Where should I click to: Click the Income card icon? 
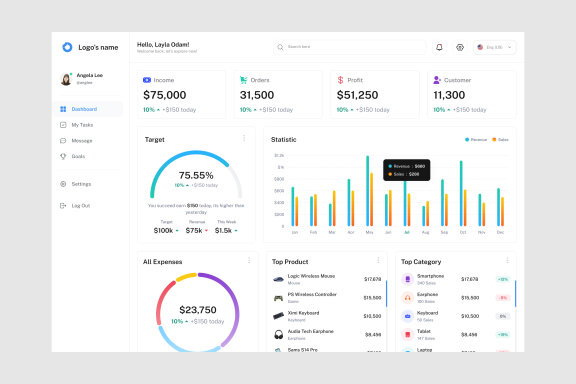pyautogui.click(x=147, y=80)
